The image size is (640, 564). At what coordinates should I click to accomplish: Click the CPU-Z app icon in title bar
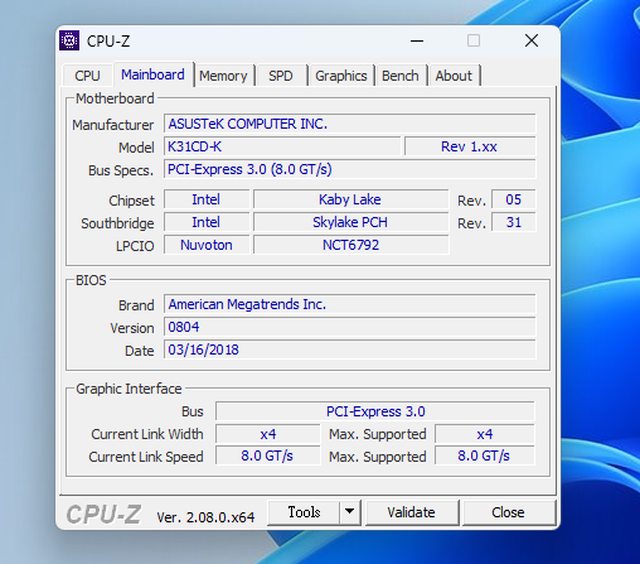[x=70, y=41]
